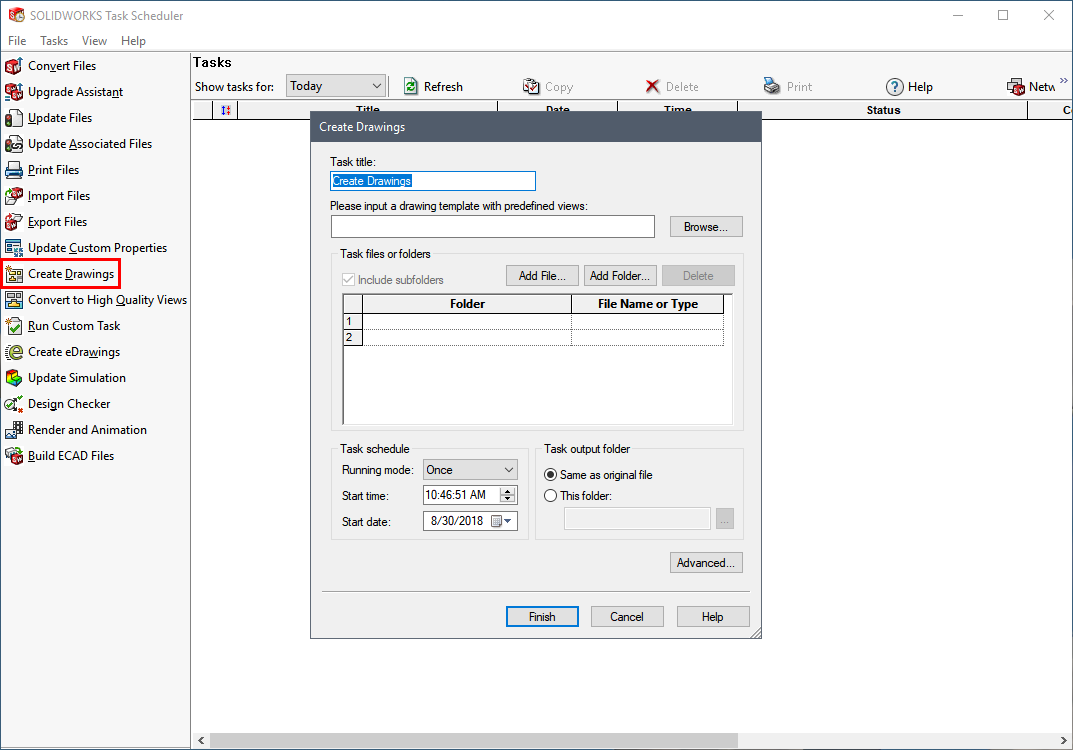Image resolution: width=1073 pixels, height=750 pixels.
Task: Click the output folder path field
Action: [637, 519]
